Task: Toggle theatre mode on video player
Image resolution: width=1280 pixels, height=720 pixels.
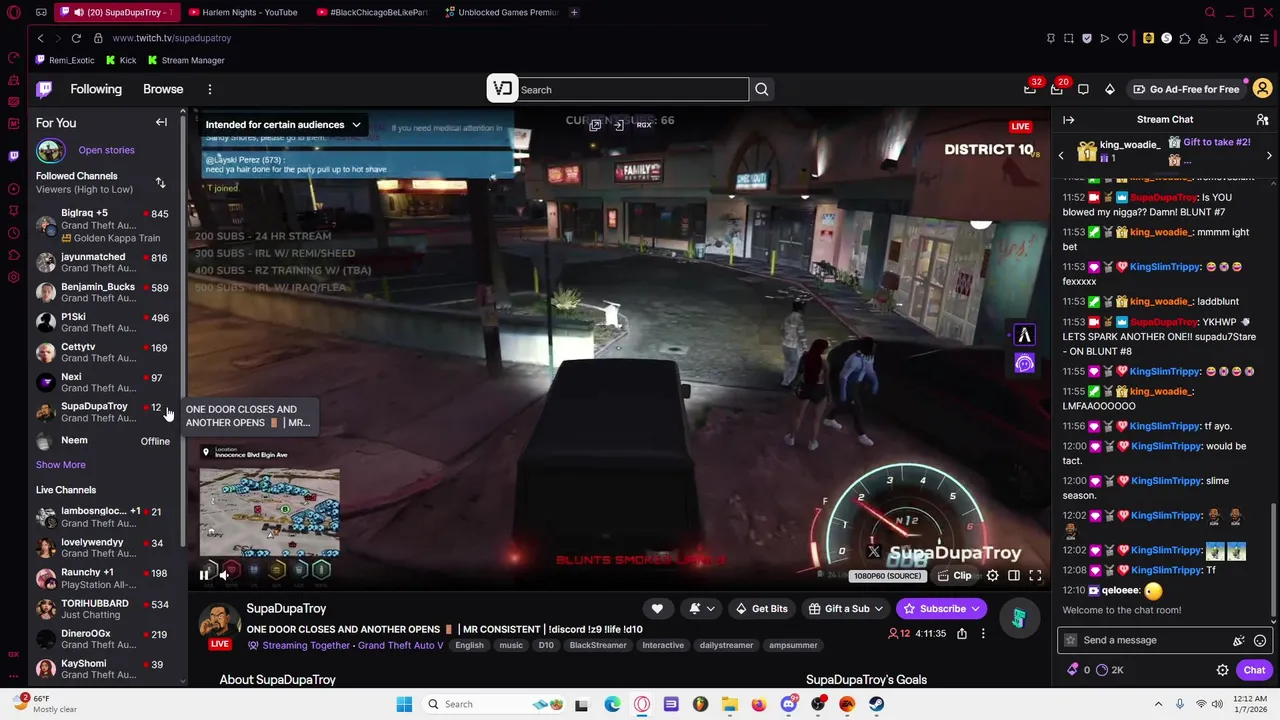Action: pos(1014,575)
